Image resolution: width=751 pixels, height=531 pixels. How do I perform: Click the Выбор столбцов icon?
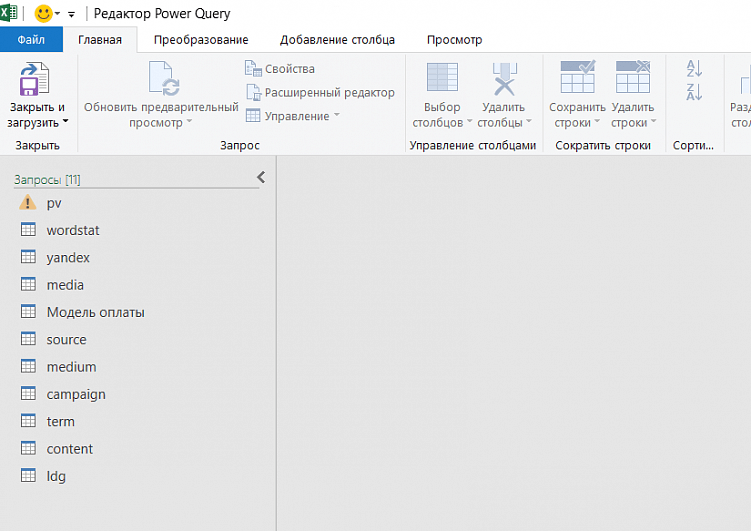coord(442,77)
